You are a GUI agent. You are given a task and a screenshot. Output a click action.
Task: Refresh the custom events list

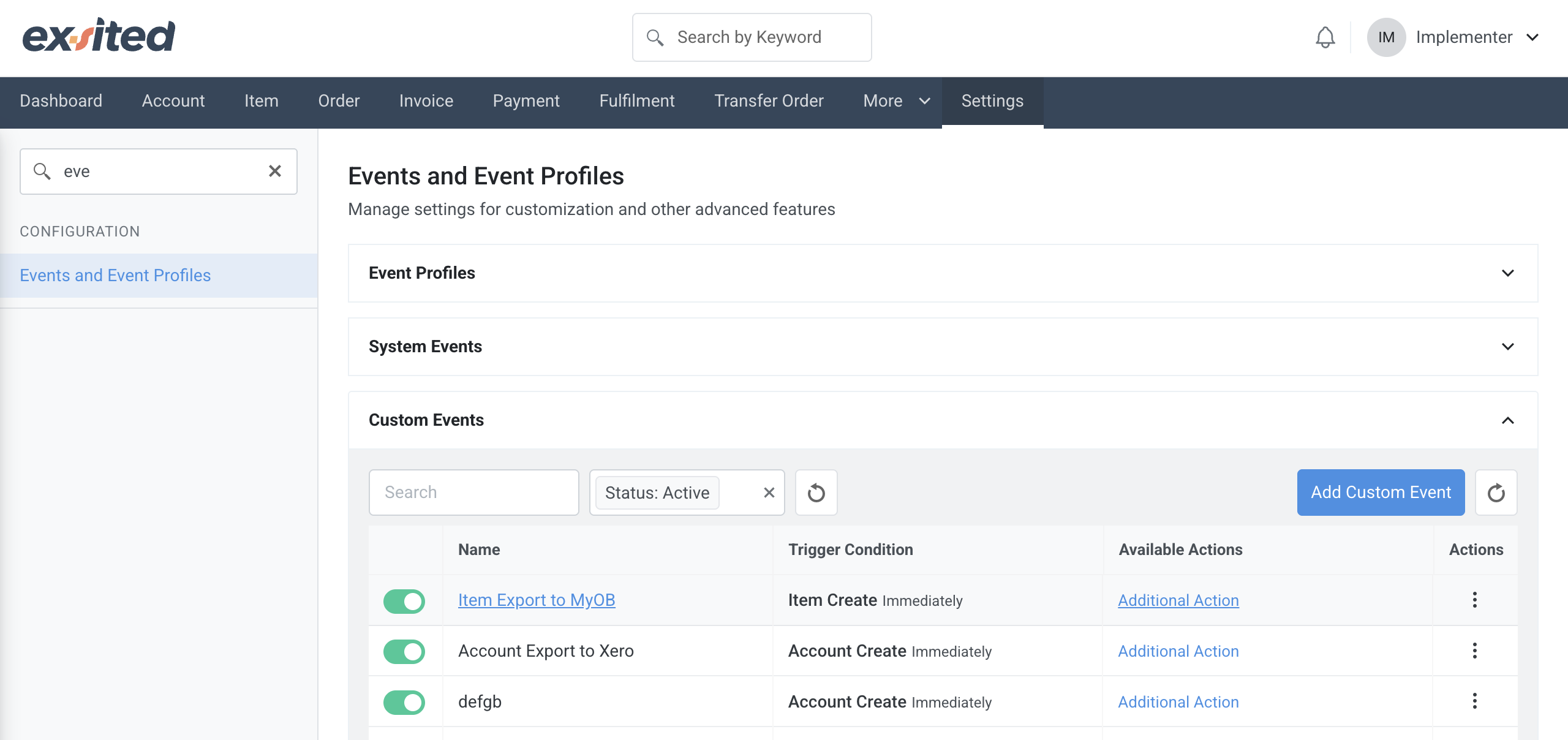1496,493
